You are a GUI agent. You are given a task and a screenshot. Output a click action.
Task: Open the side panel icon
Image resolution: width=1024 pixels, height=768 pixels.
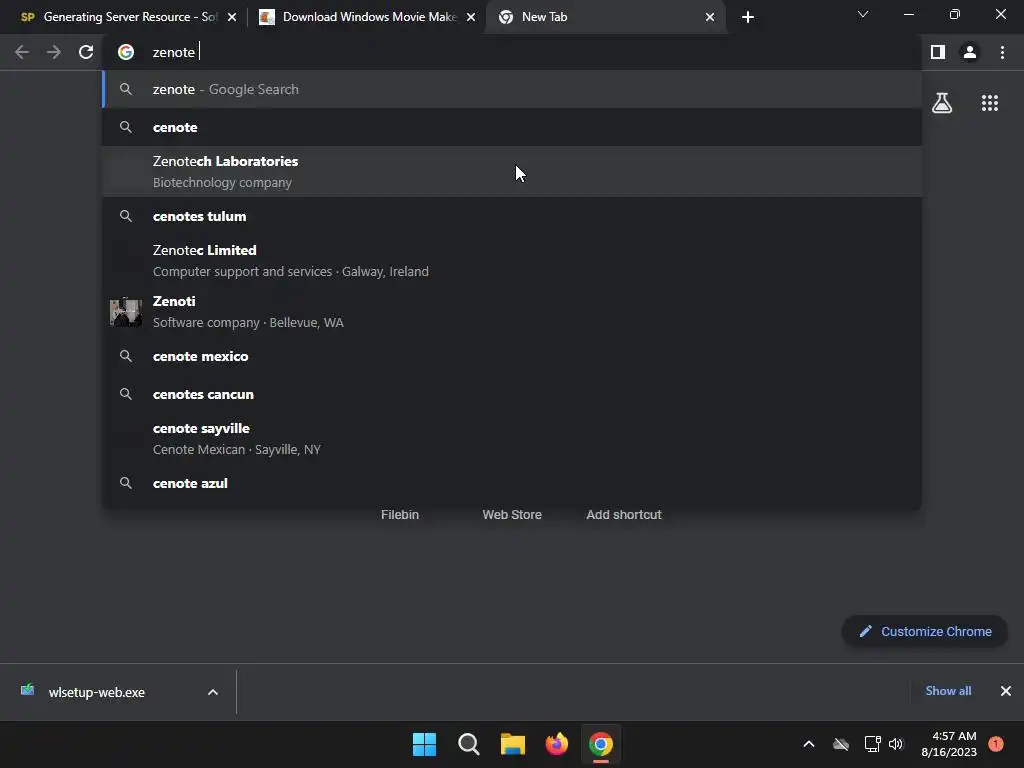pos(938,52)
